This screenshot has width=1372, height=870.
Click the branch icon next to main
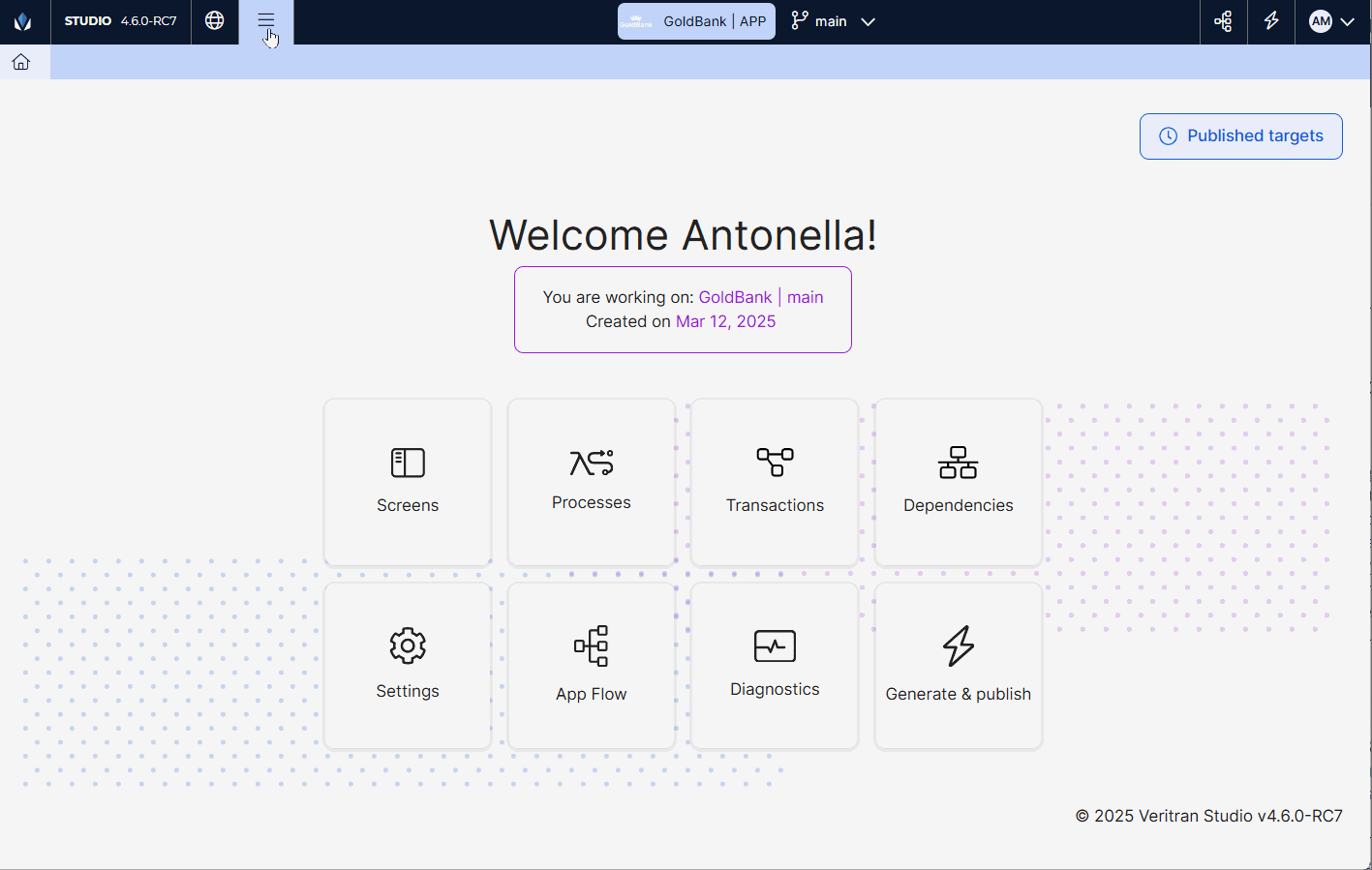[x=800, y=21]
